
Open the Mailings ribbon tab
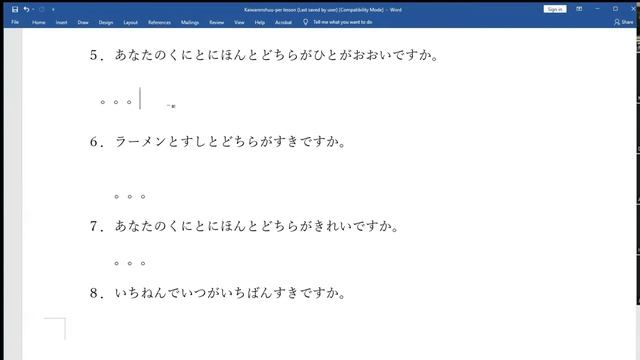190,22
